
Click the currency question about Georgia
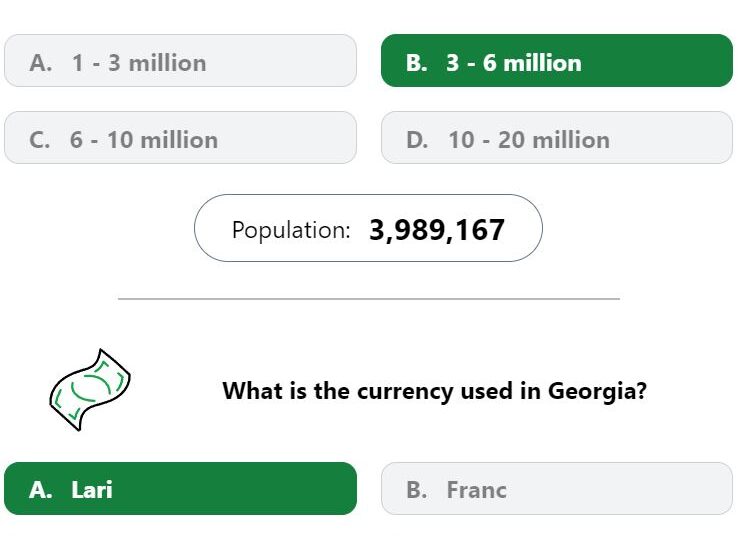coord(434,391)
